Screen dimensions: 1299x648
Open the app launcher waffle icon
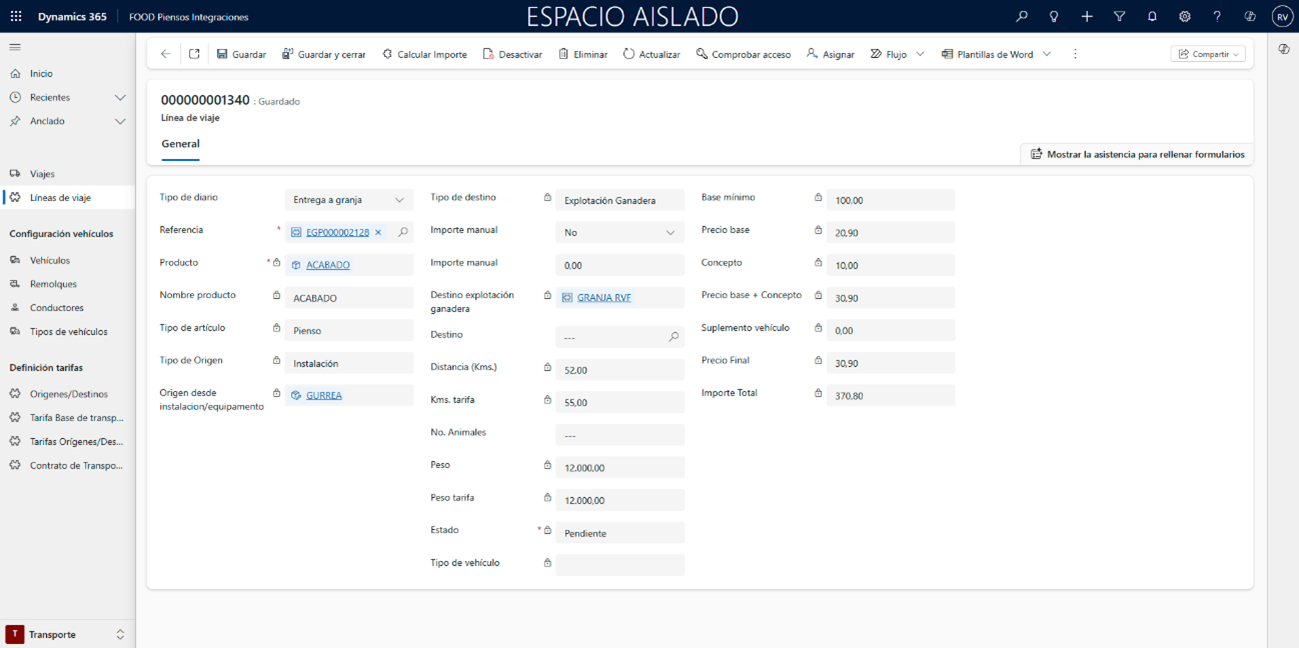click(16, 17)
